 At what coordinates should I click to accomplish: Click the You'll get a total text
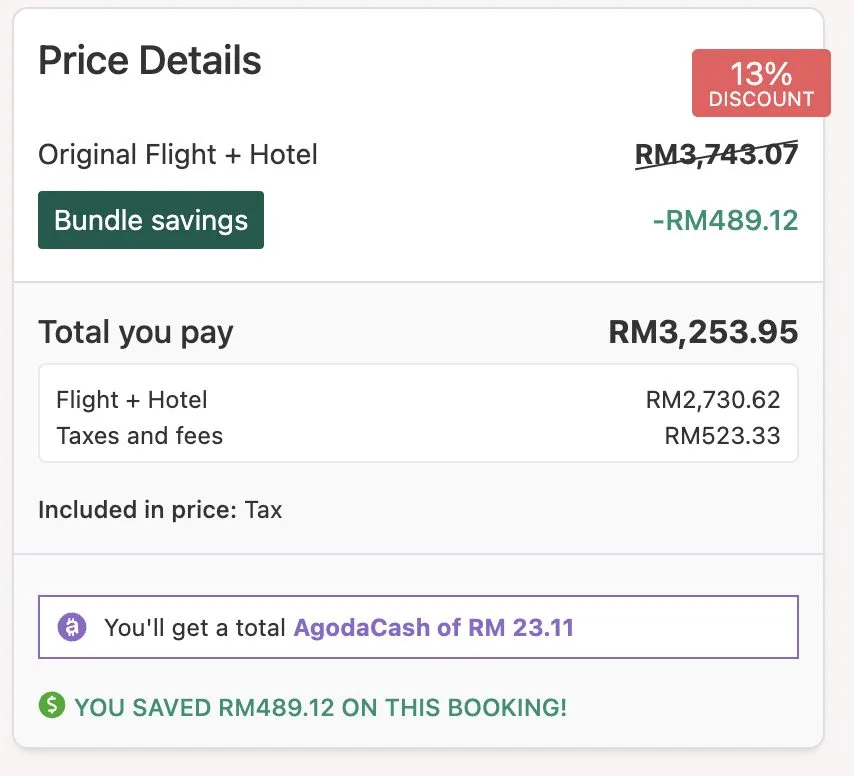click(196, 628)
